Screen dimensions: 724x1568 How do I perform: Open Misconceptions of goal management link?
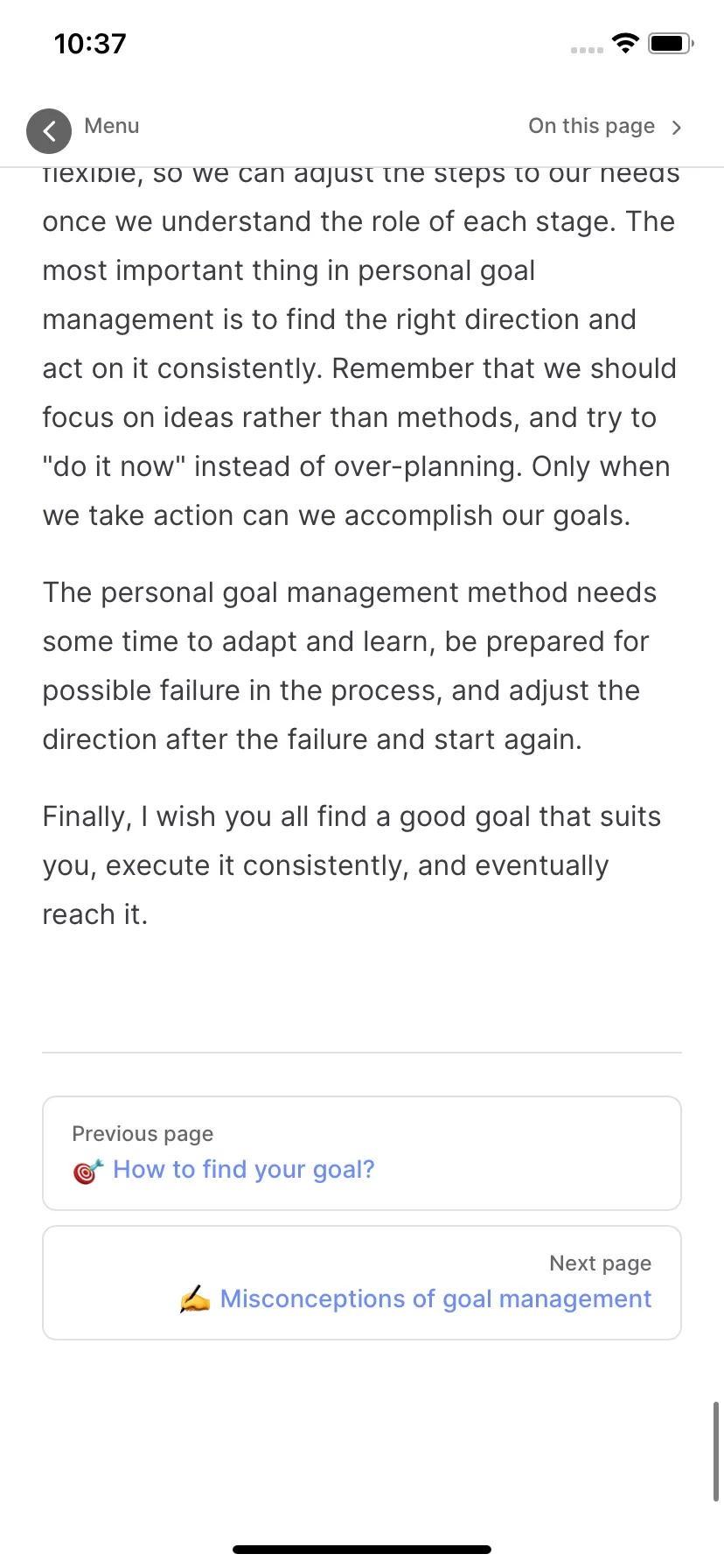point(435,1298)
